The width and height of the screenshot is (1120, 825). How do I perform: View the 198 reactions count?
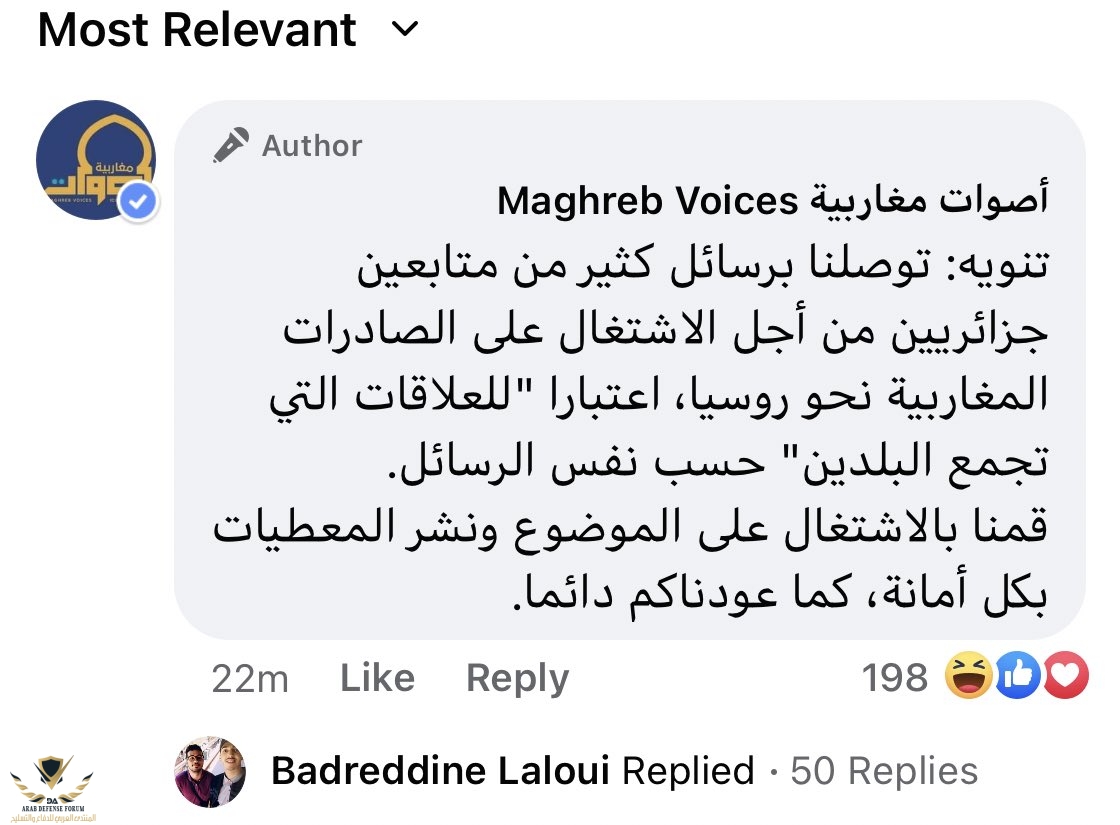895,679
